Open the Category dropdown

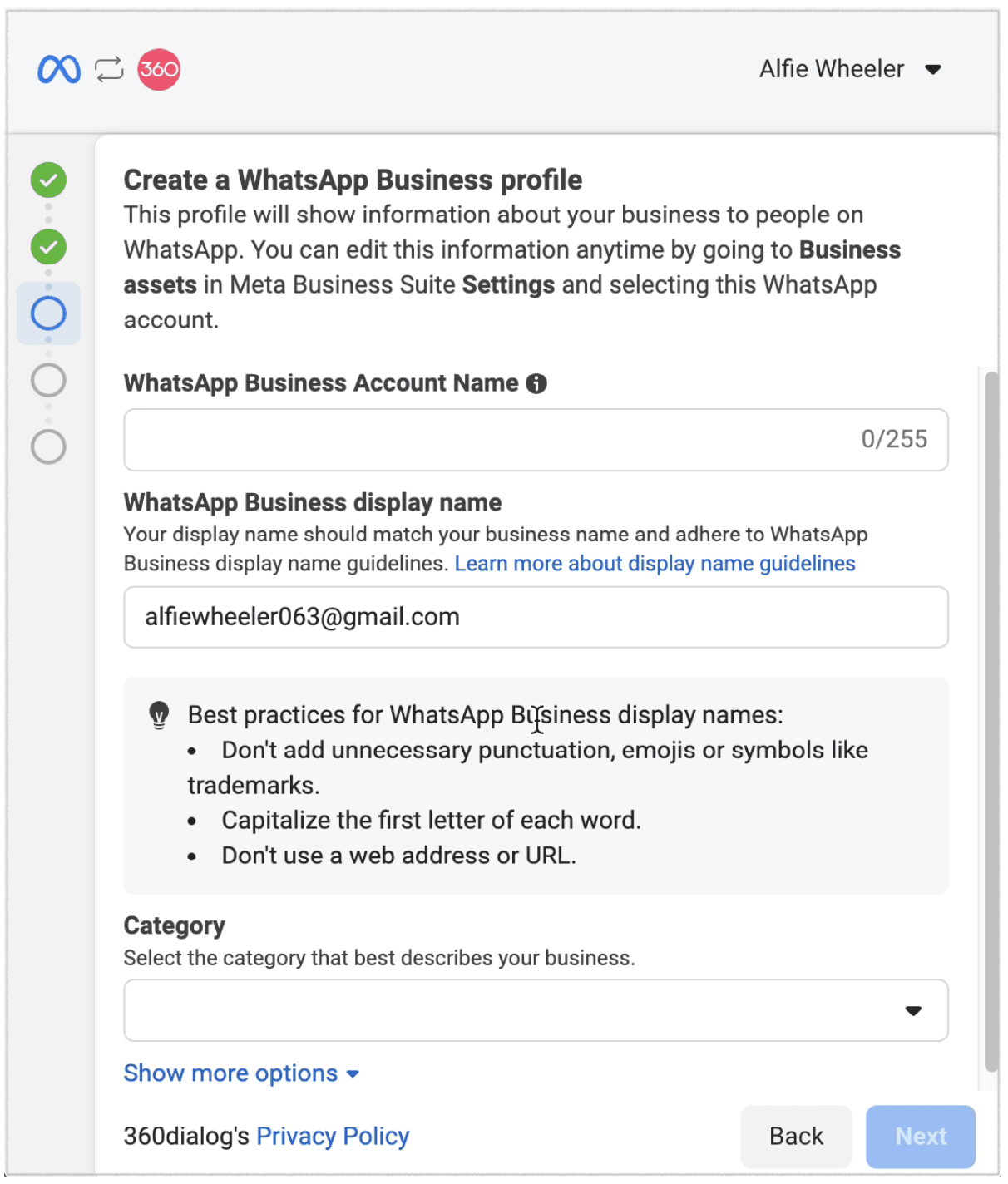[536, 1010]
